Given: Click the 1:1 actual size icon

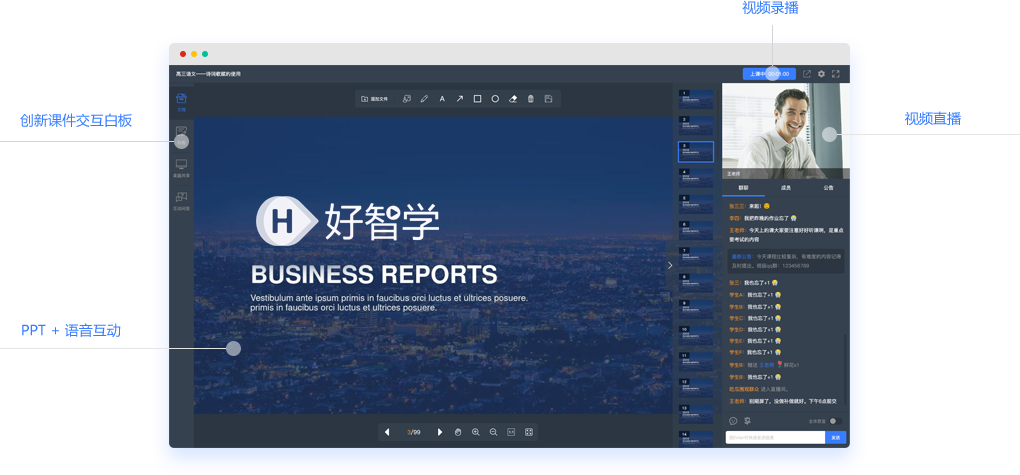Looking at the screenshot, I should (511, 432).
